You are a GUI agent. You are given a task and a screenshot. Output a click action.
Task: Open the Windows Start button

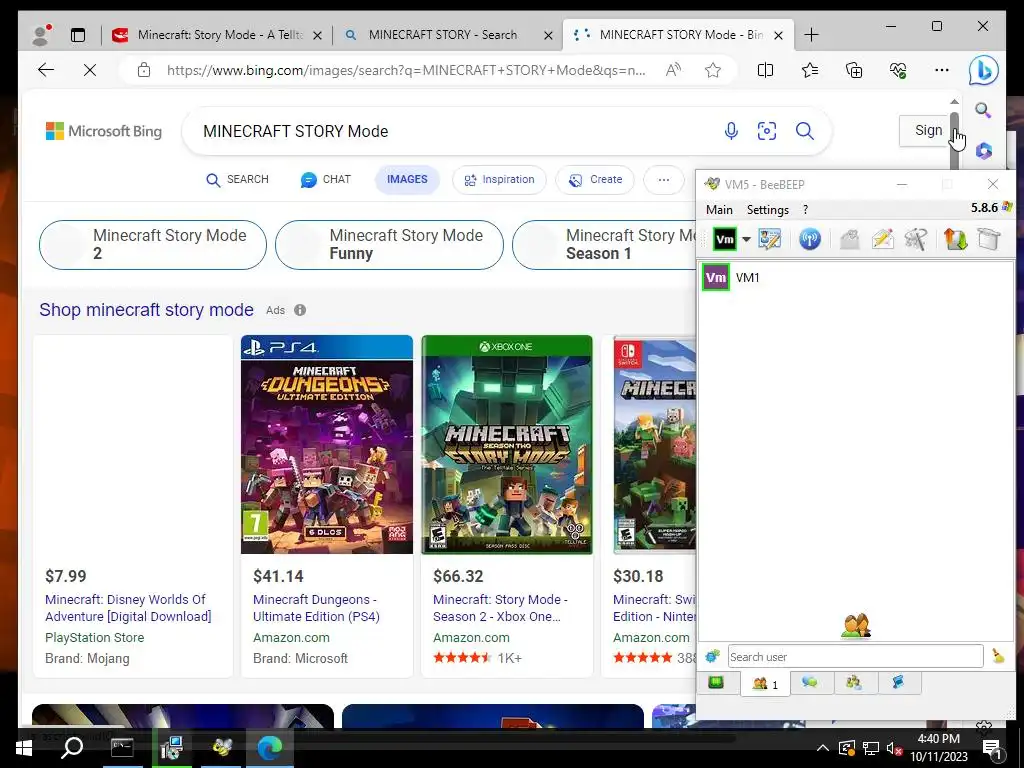coord(24,748)
